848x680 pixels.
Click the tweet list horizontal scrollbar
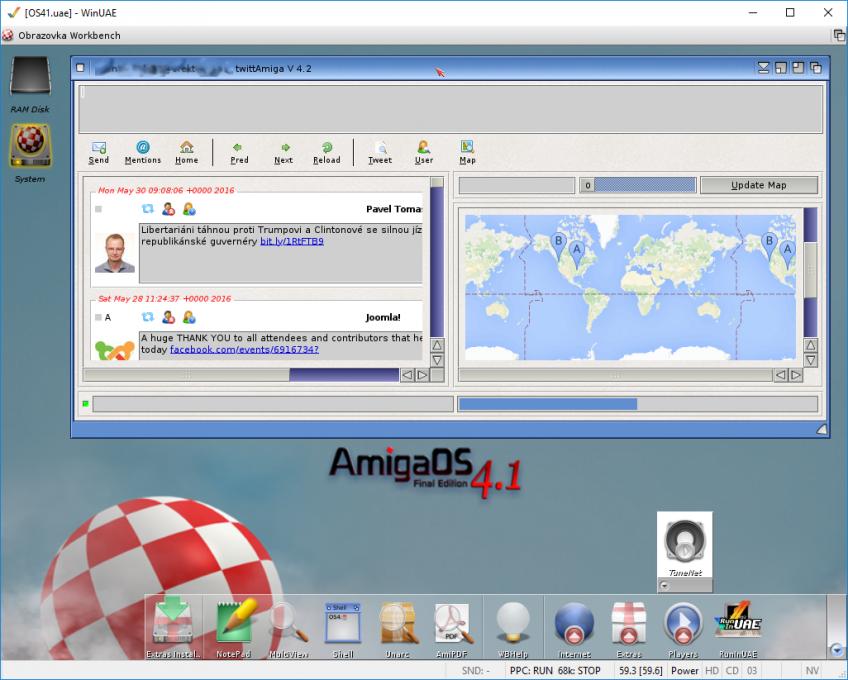pos(240,375)
